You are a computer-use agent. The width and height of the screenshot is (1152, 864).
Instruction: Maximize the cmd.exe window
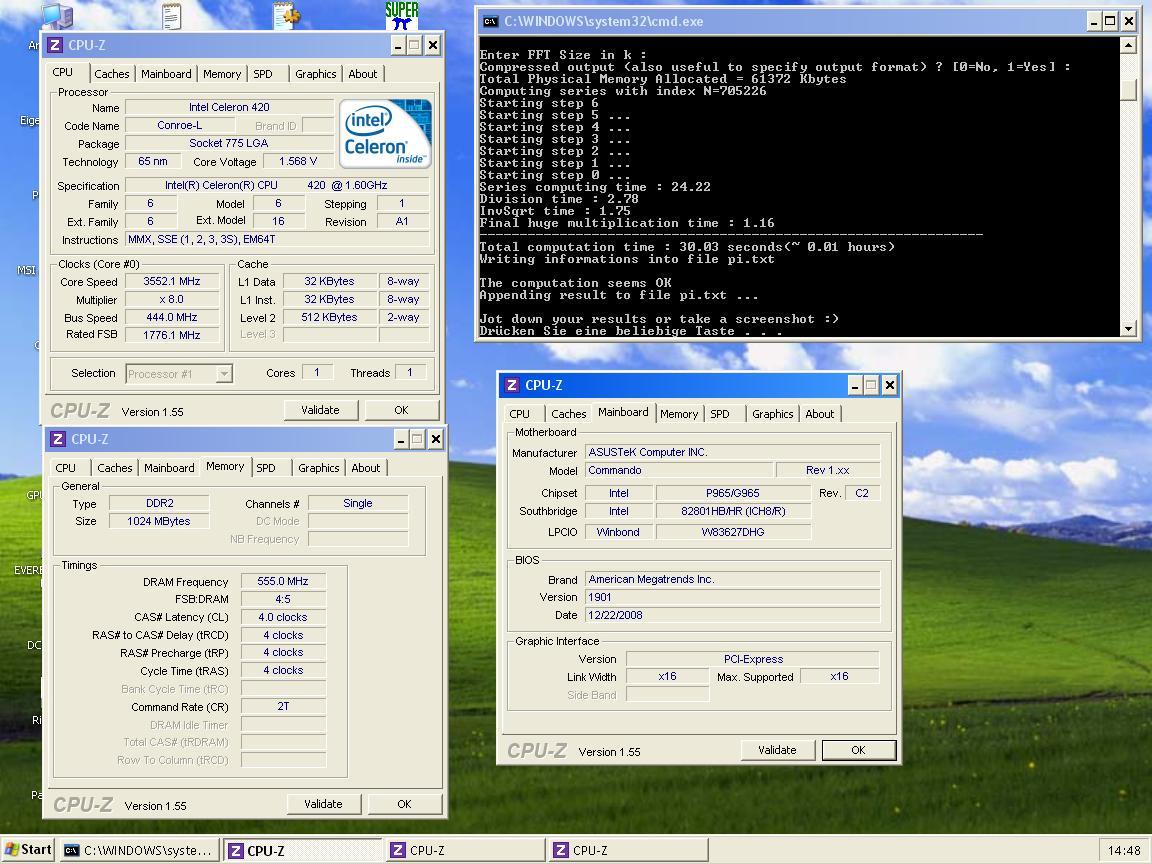[x=1111, y=21]
